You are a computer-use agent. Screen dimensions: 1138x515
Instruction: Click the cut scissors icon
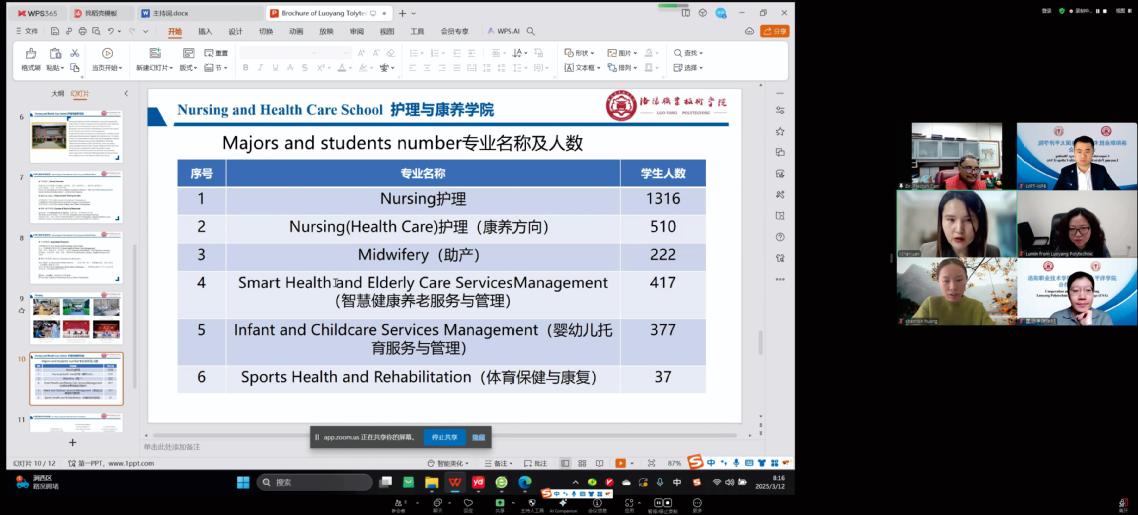pyautogui.click(x=74, y=53)
